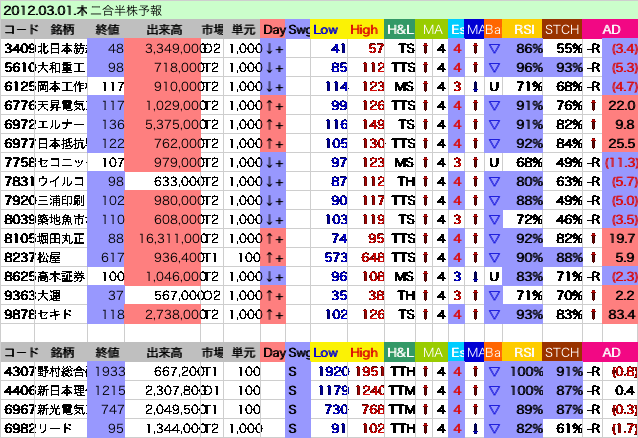638x438 pixels.
Task: Click the down-arrow plus Day mark in 8039 row
Action: (x=274, y=220)
